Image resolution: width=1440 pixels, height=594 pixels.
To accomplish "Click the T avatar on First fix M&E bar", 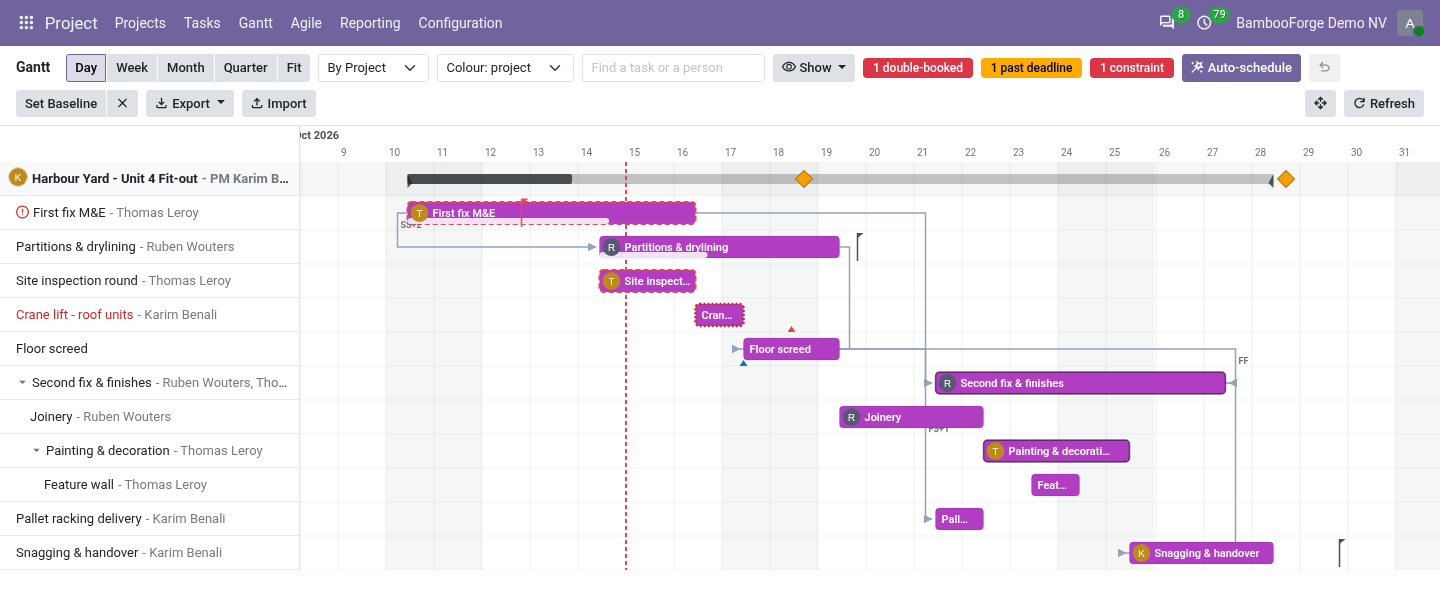I will (x=420, y=213).
